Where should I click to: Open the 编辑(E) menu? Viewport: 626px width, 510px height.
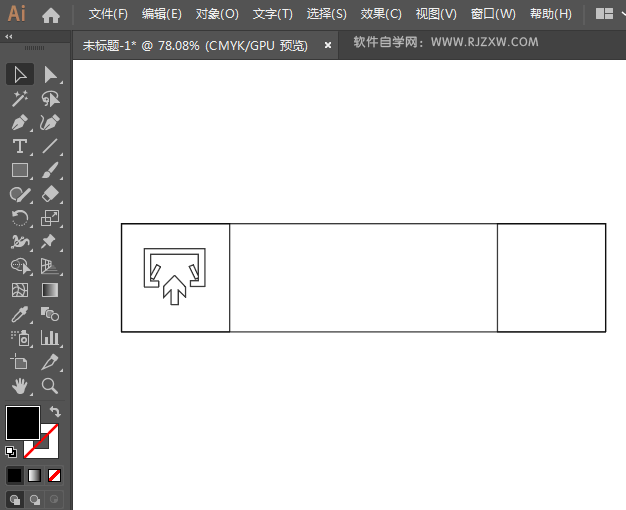click(162, 14)
